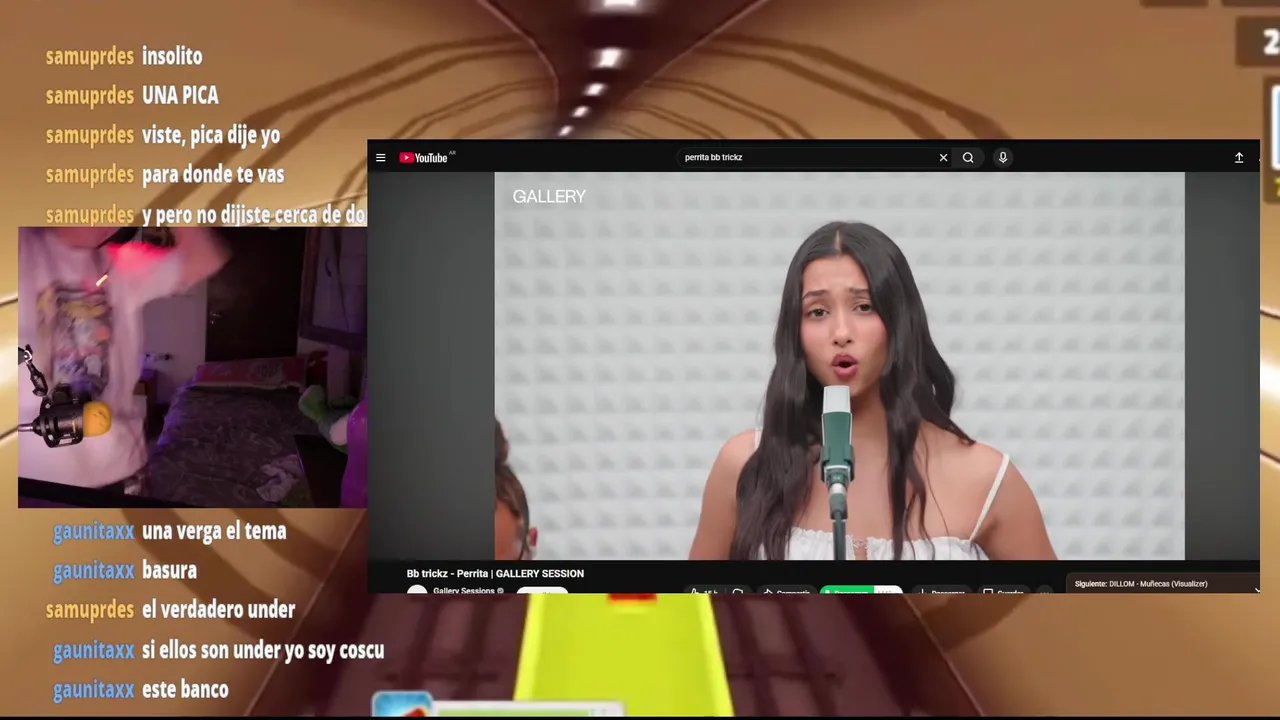Click chat message 'el verdadero under'
This screenshot has height=720, width=1280.
tap(218, 610)
